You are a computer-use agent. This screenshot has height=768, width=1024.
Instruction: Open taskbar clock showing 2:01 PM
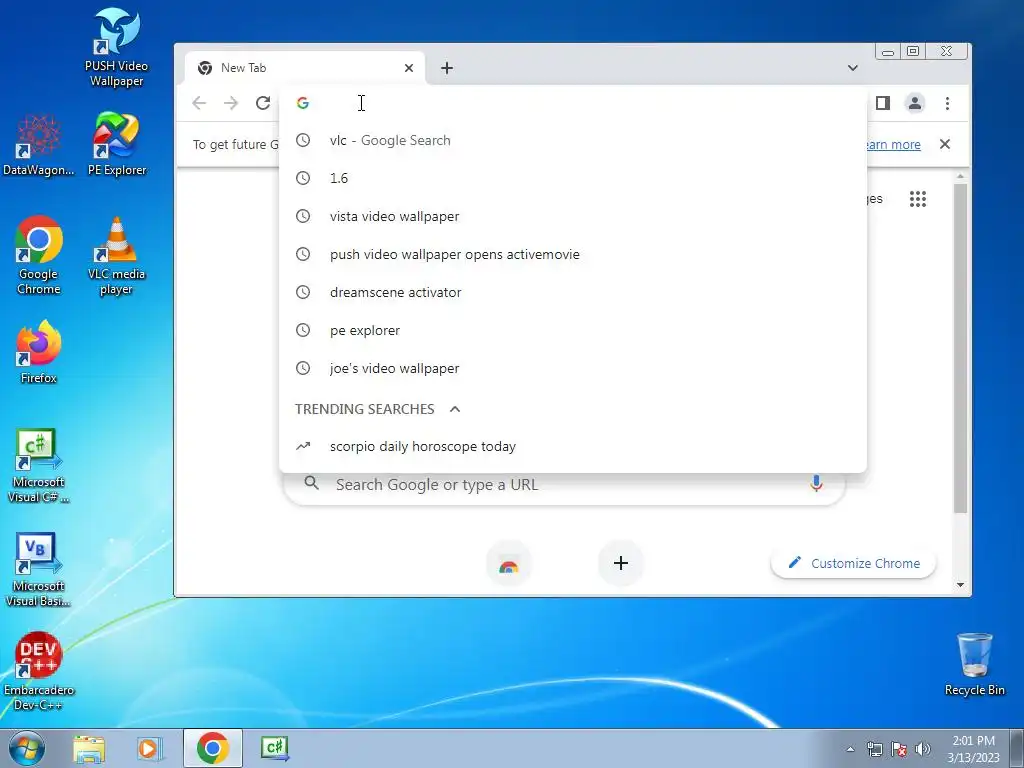pyautogui.click(x=973, y=749)
